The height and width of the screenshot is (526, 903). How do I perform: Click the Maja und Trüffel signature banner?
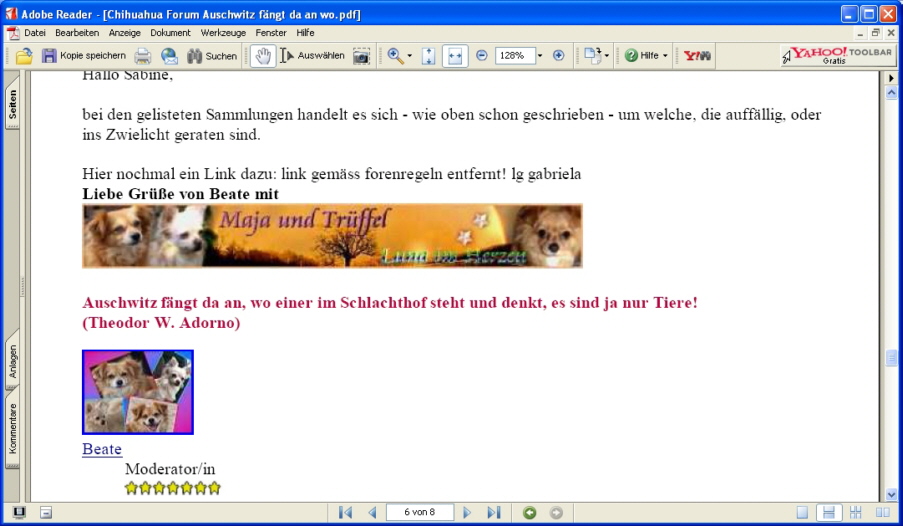pyautogui.click(x=332, y=236)
